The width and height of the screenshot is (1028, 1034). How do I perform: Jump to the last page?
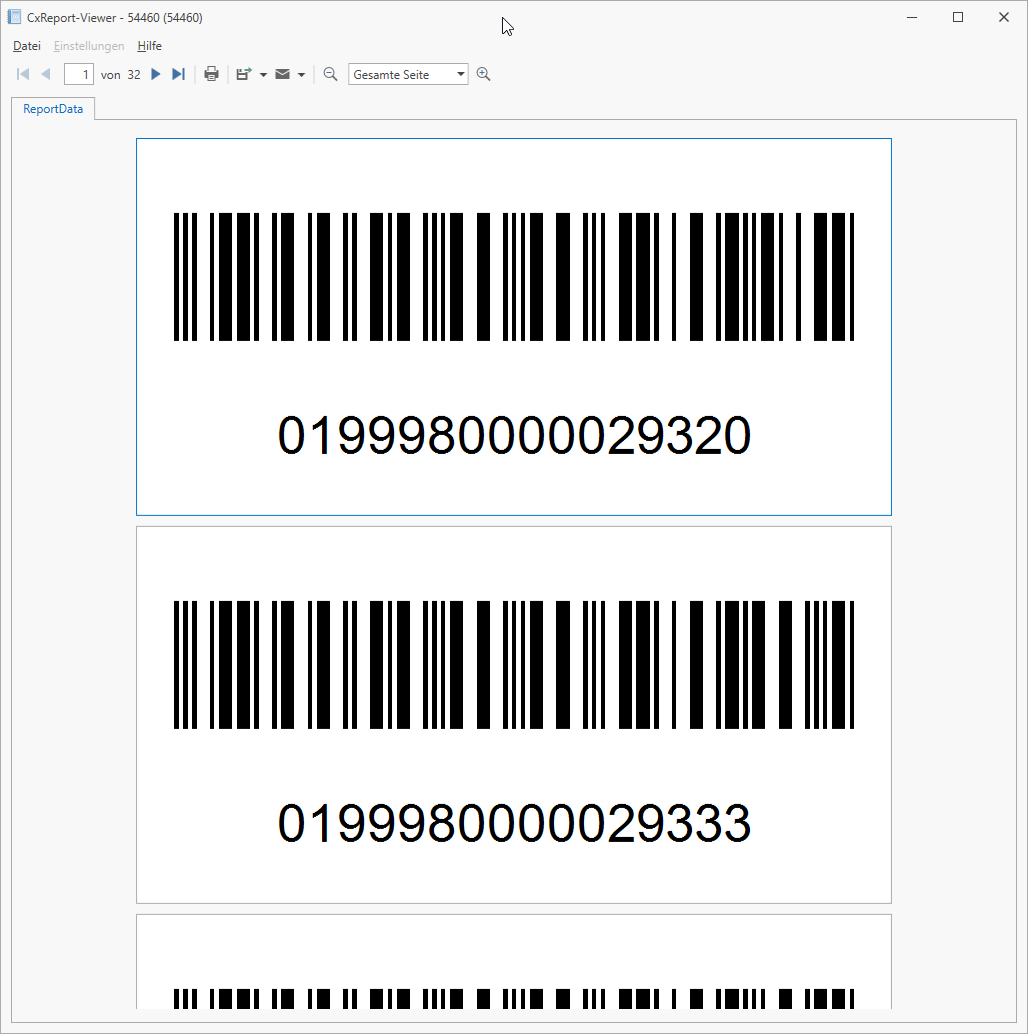coord(178,74)
